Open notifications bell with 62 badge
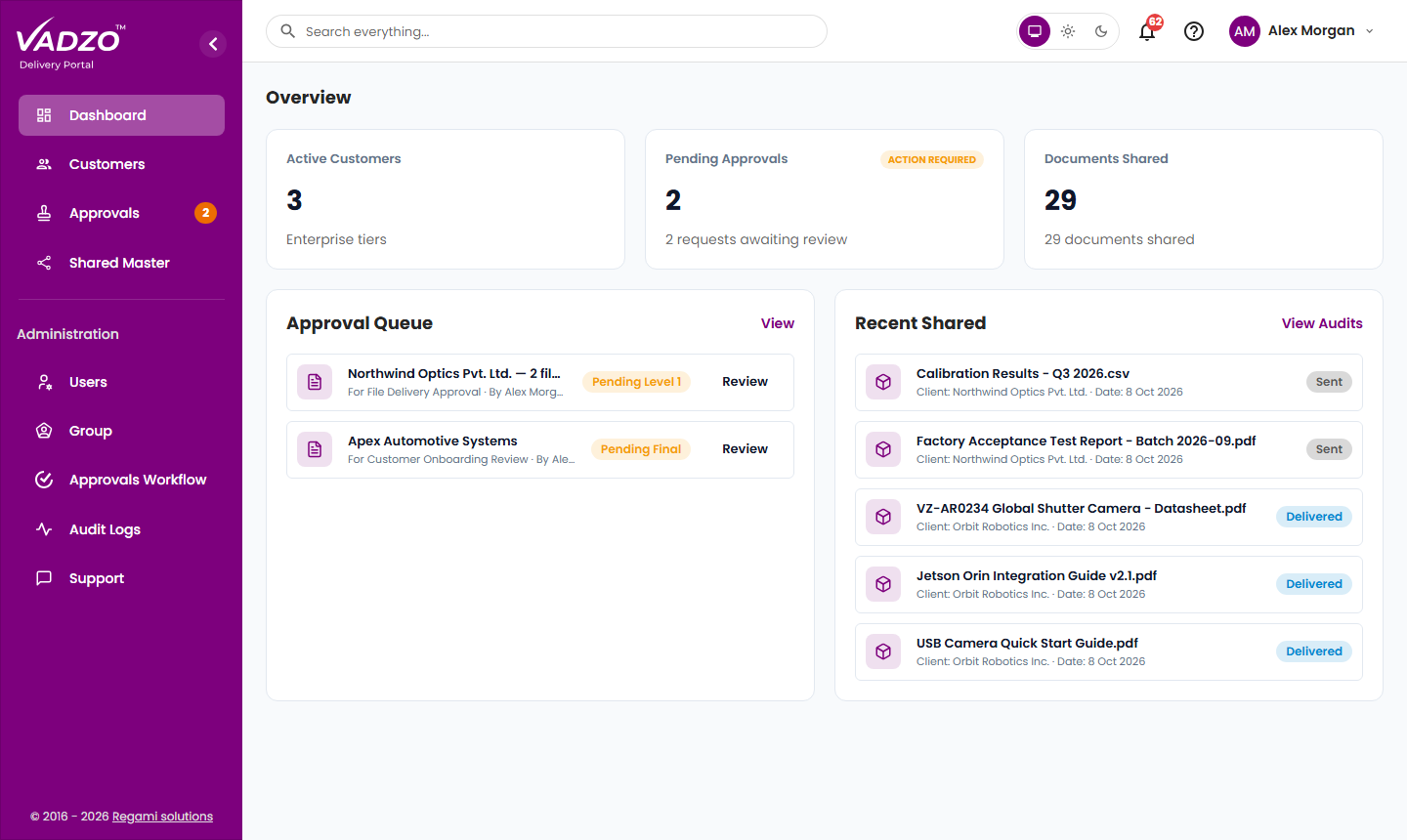The width and height of the screenshot is (1407, 840). coord(1148,31)
